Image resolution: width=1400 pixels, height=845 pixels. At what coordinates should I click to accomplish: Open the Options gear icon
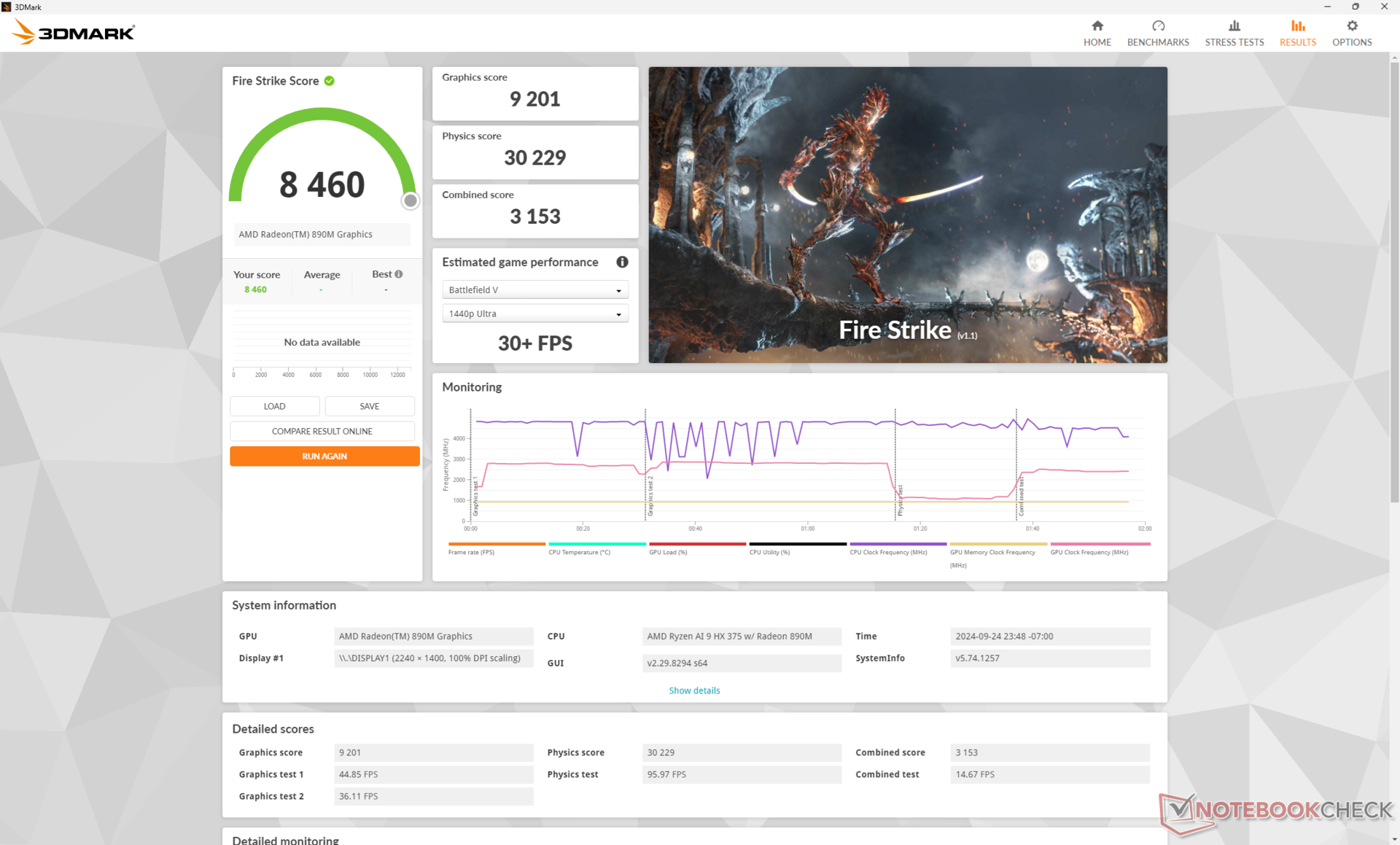(x=1351, y=26)
